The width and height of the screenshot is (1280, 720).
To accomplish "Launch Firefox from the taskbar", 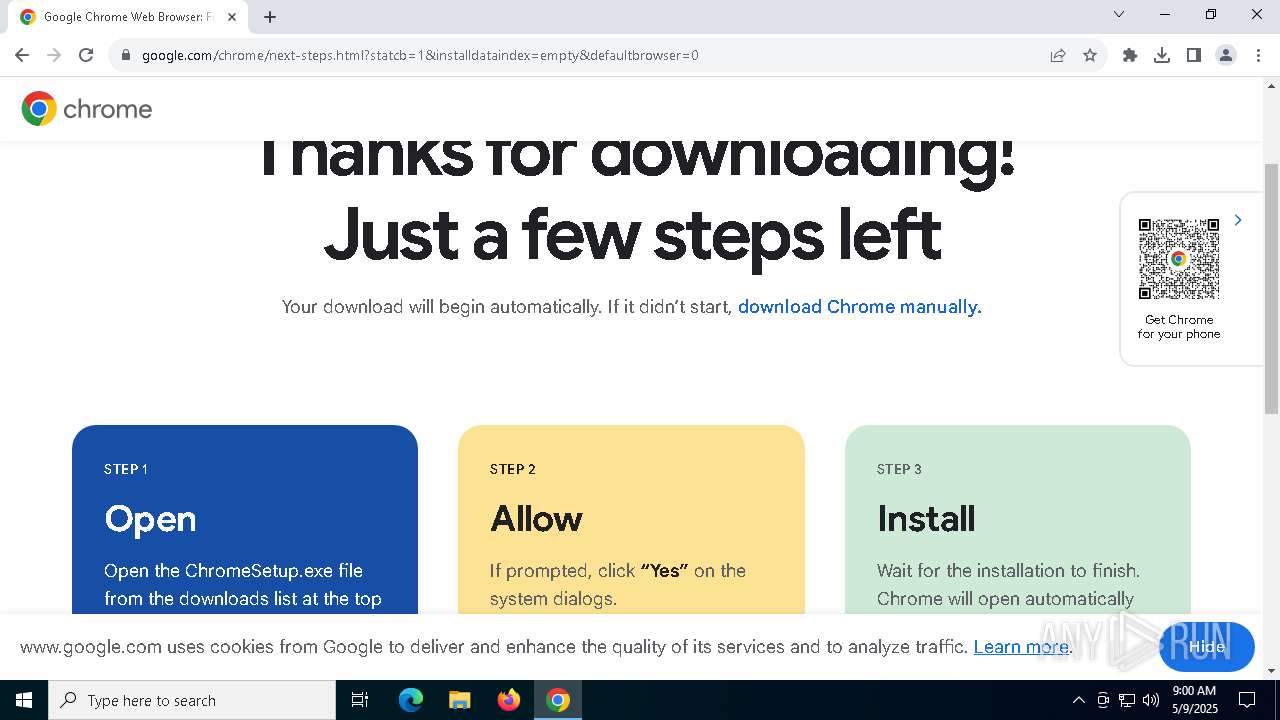I will click(x=509, y=700).
